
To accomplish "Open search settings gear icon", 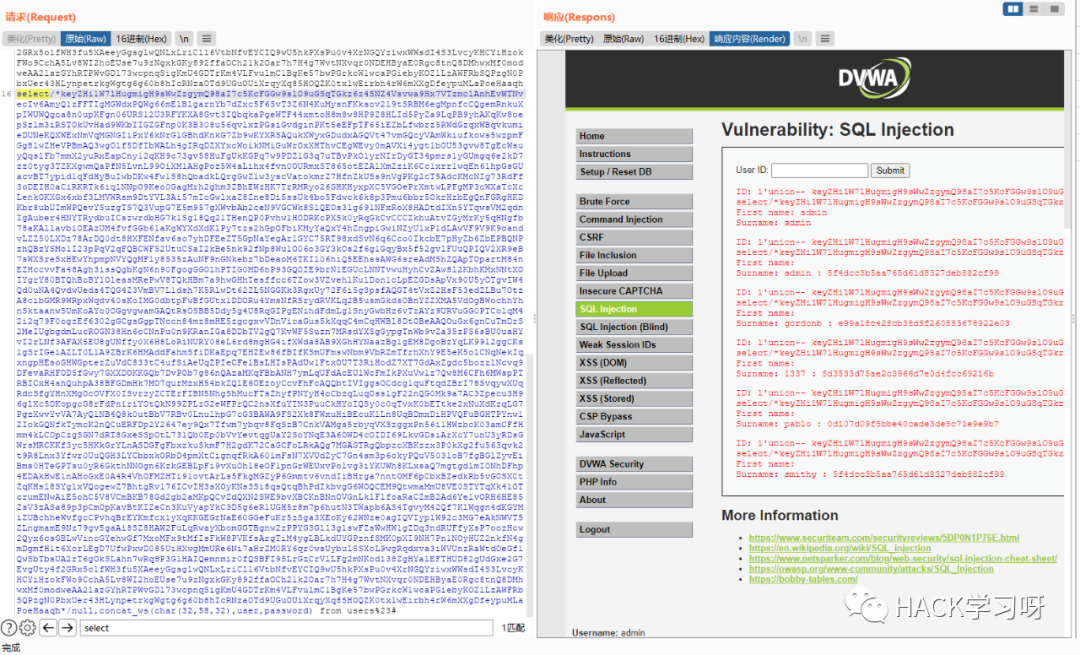I will point(28,627).
